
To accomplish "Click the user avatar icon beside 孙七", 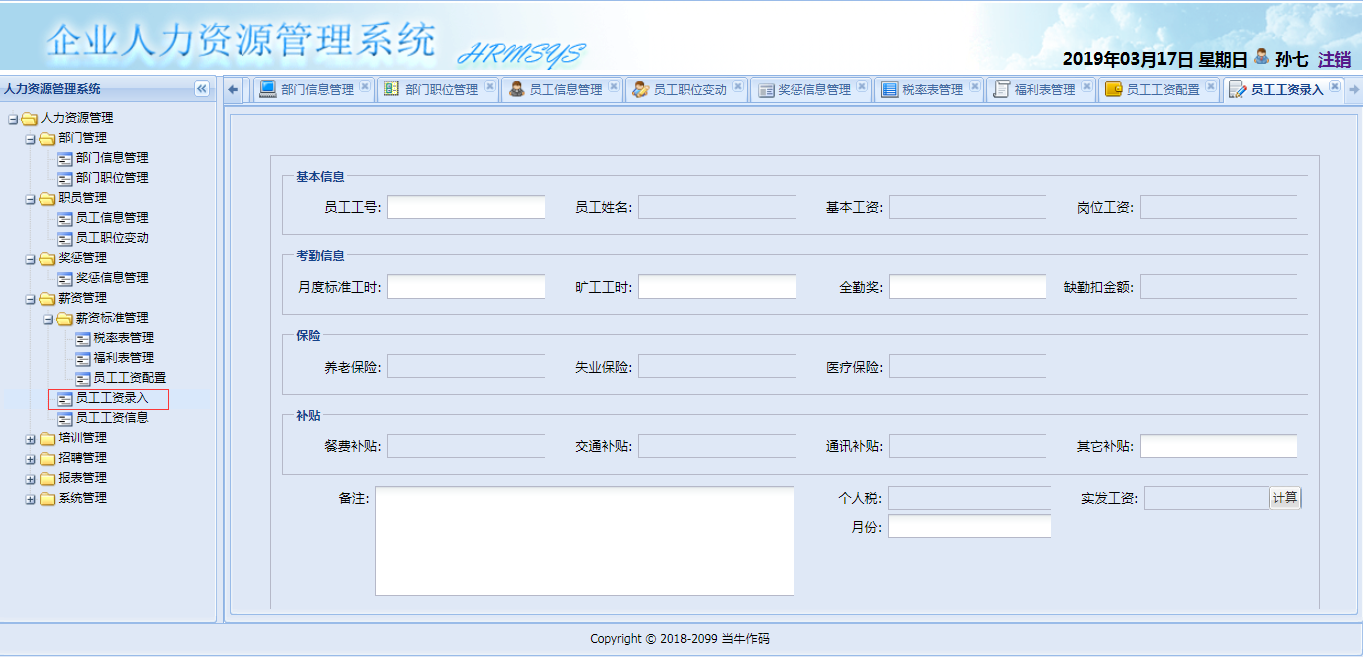I will point(1262,57).
